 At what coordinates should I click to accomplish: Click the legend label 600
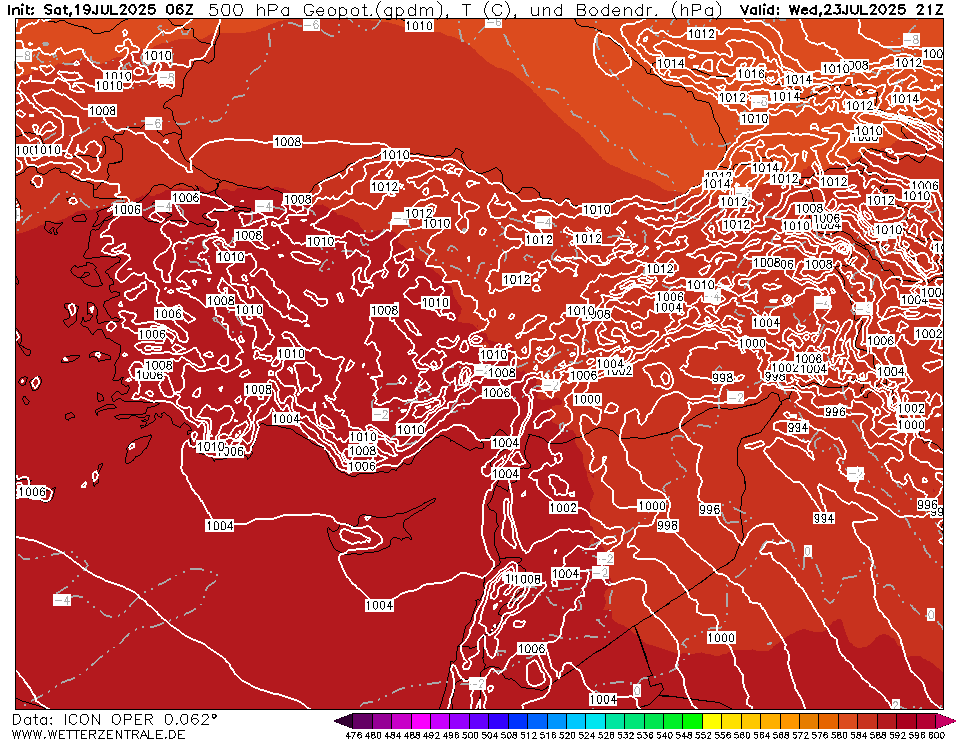click(x=936, y=735)
